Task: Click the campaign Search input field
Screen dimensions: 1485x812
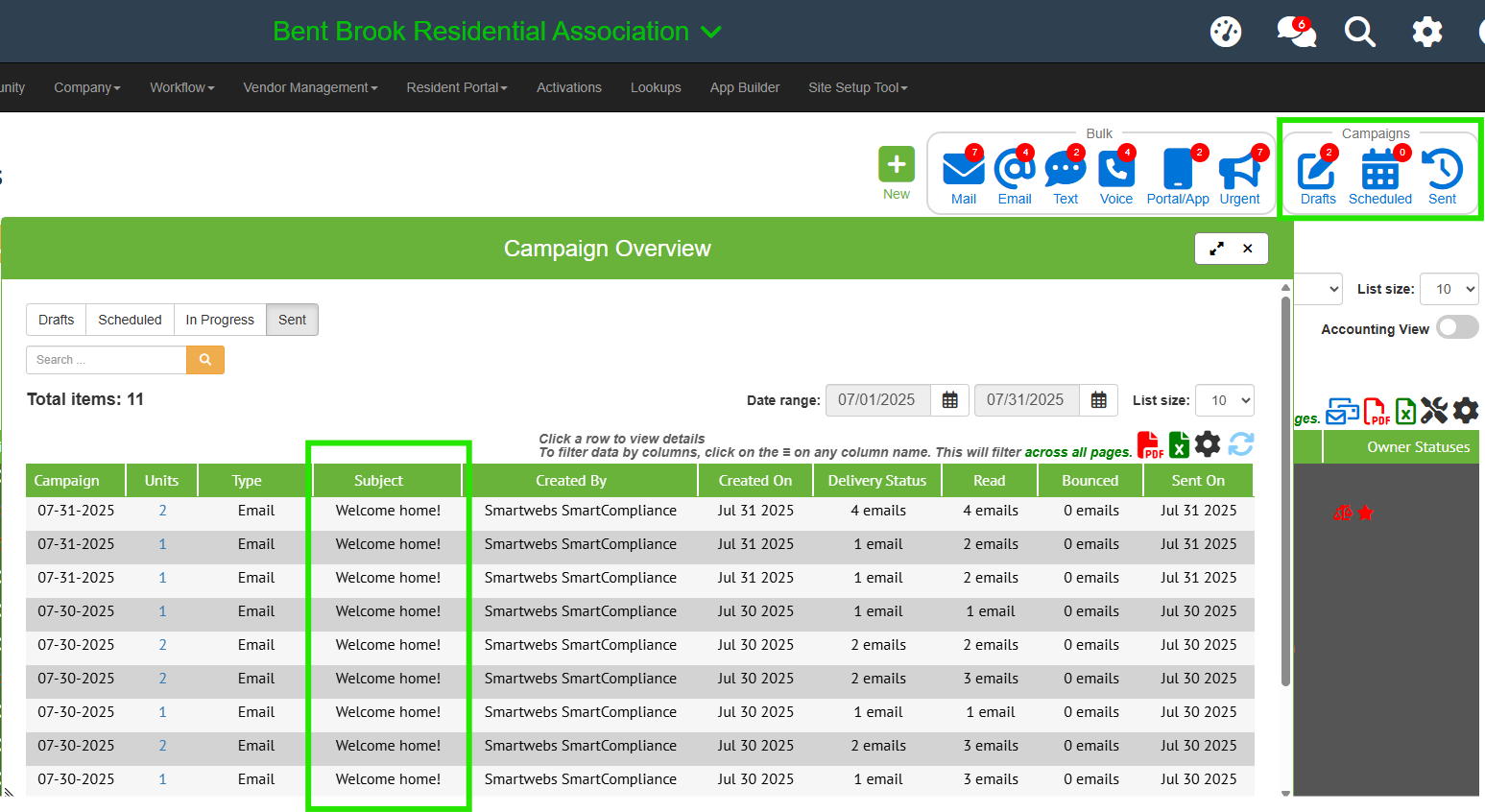Action: pyautogui.click(x=106, y=360)
